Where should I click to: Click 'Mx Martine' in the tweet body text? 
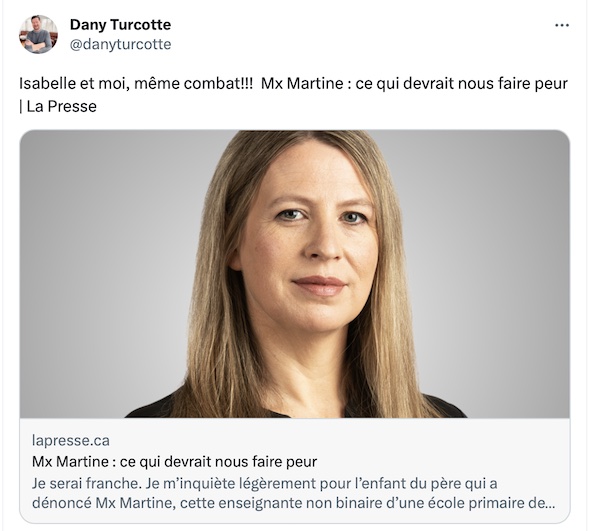click(x=302, y=83)
